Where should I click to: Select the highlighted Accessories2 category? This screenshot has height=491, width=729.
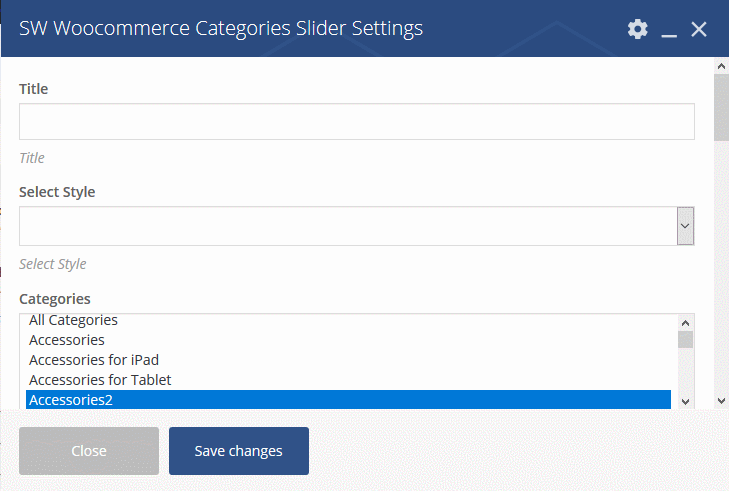point(348,400)
